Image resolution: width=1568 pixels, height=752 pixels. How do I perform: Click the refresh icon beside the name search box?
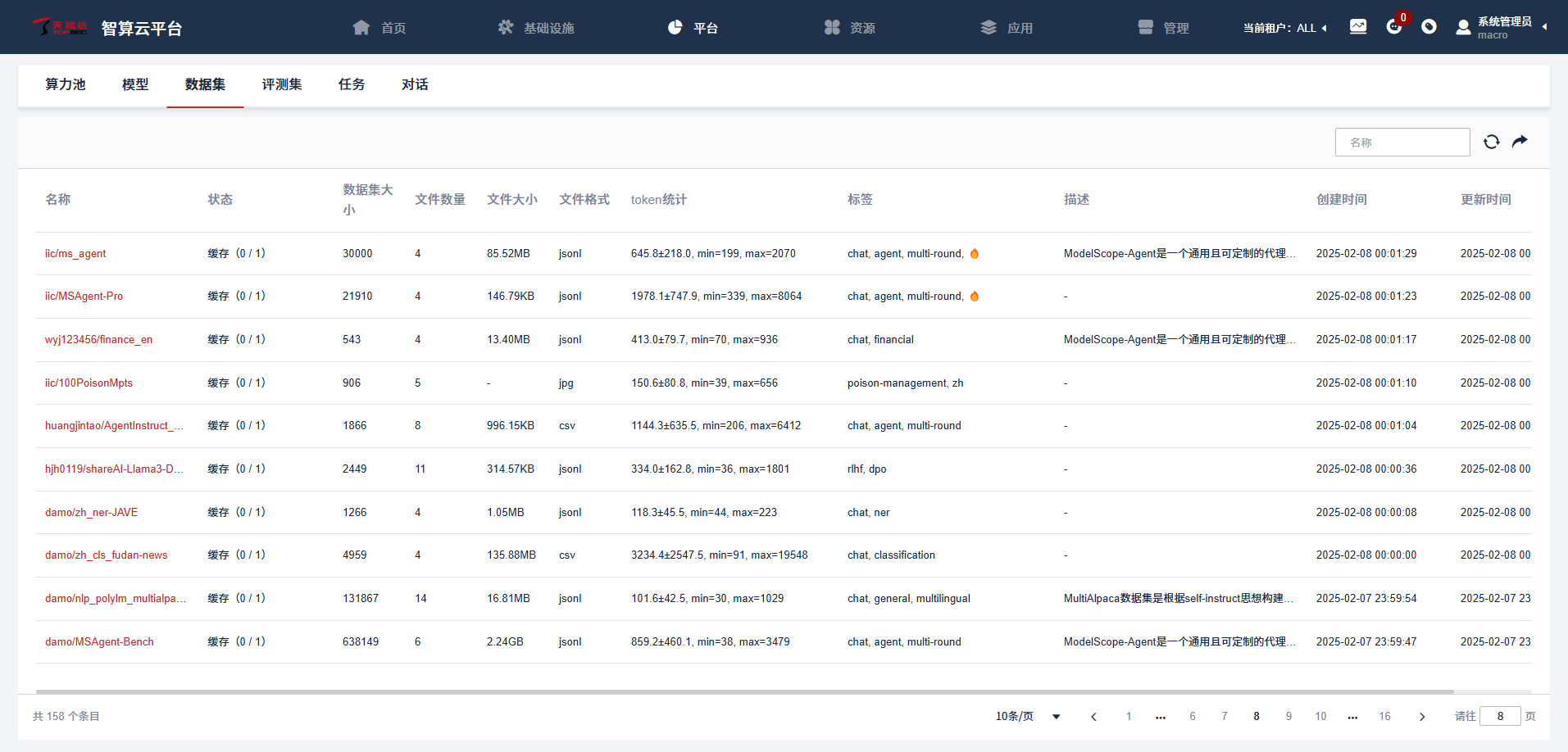click(x=1491, y=142)
